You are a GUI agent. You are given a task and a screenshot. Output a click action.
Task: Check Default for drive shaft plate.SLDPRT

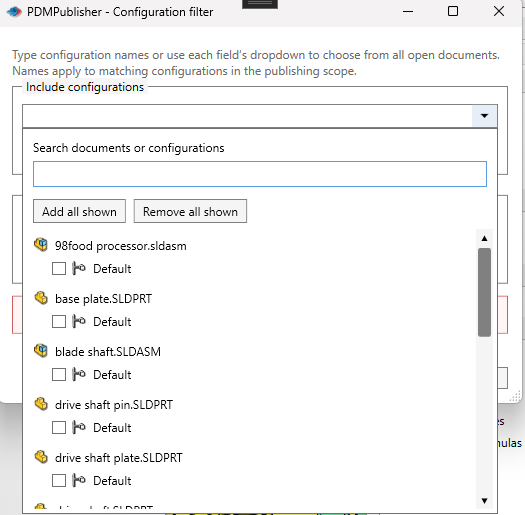tap(59, 480)
